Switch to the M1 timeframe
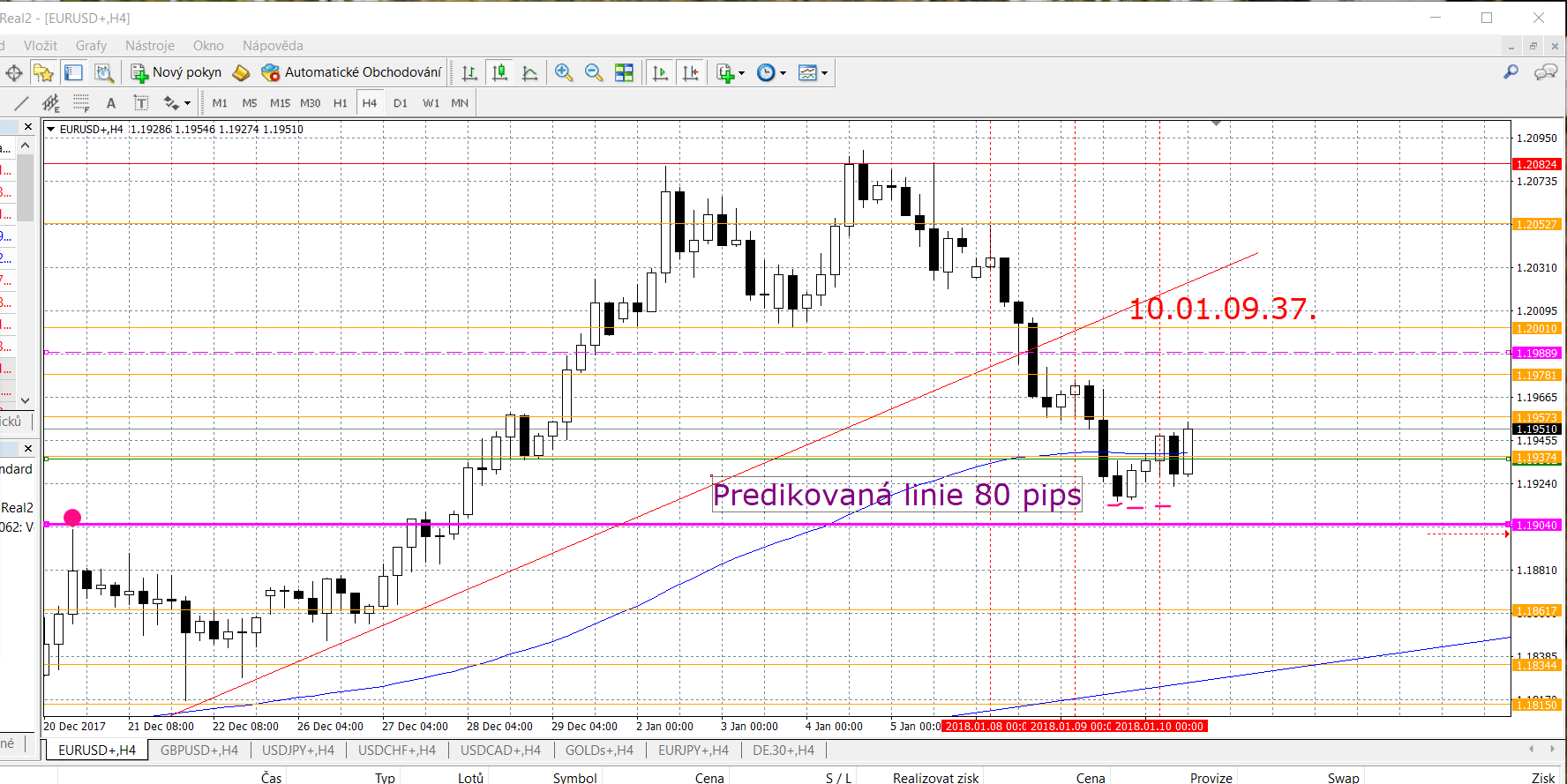The height and width of the screenshot is (784, 1567). tap(220, 103)
